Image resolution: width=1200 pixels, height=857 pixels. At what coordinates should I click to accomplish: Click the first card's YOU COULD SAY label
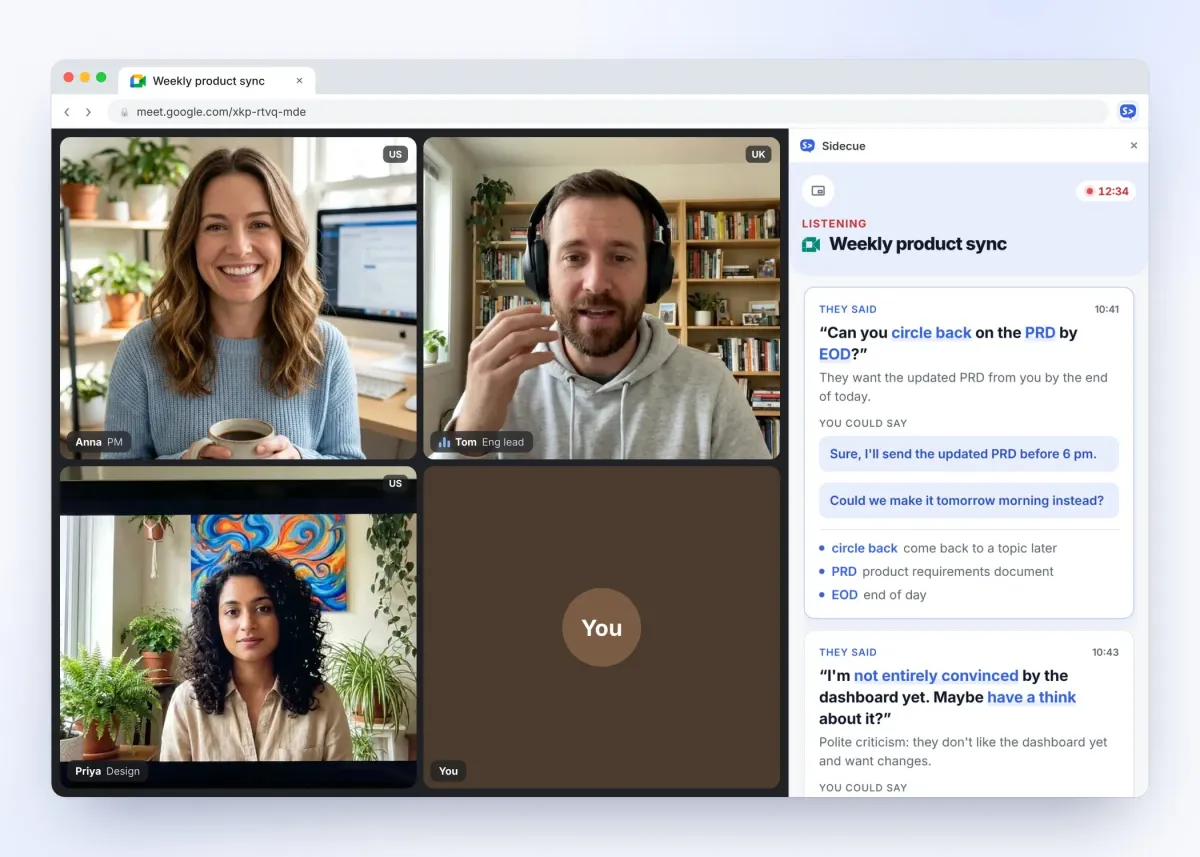click(863, 423)
